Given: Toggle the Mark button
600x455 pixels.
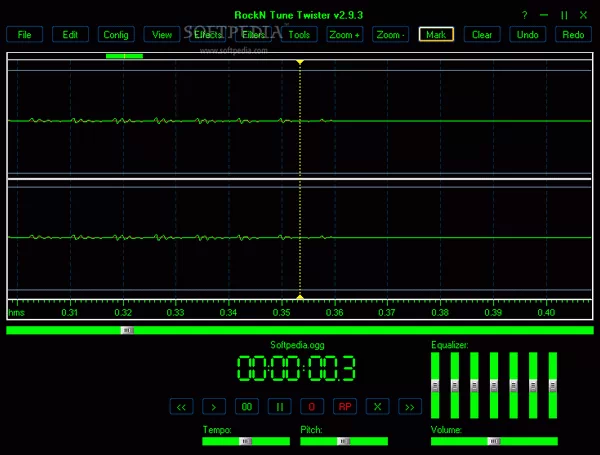Looking at the screenshot, I should pos(436,34).
